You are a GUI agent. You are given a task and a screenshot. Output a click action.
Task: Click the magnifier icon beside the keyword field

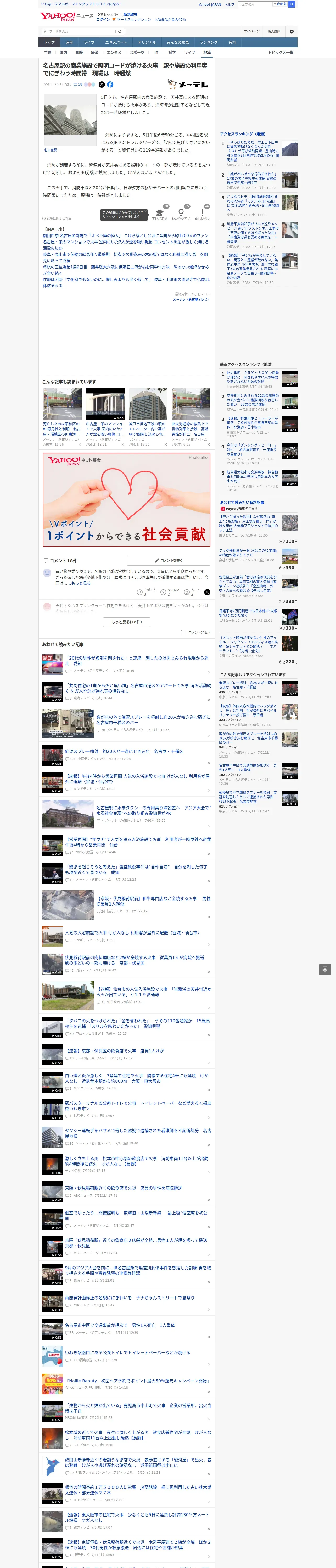(x=120, y=32)
